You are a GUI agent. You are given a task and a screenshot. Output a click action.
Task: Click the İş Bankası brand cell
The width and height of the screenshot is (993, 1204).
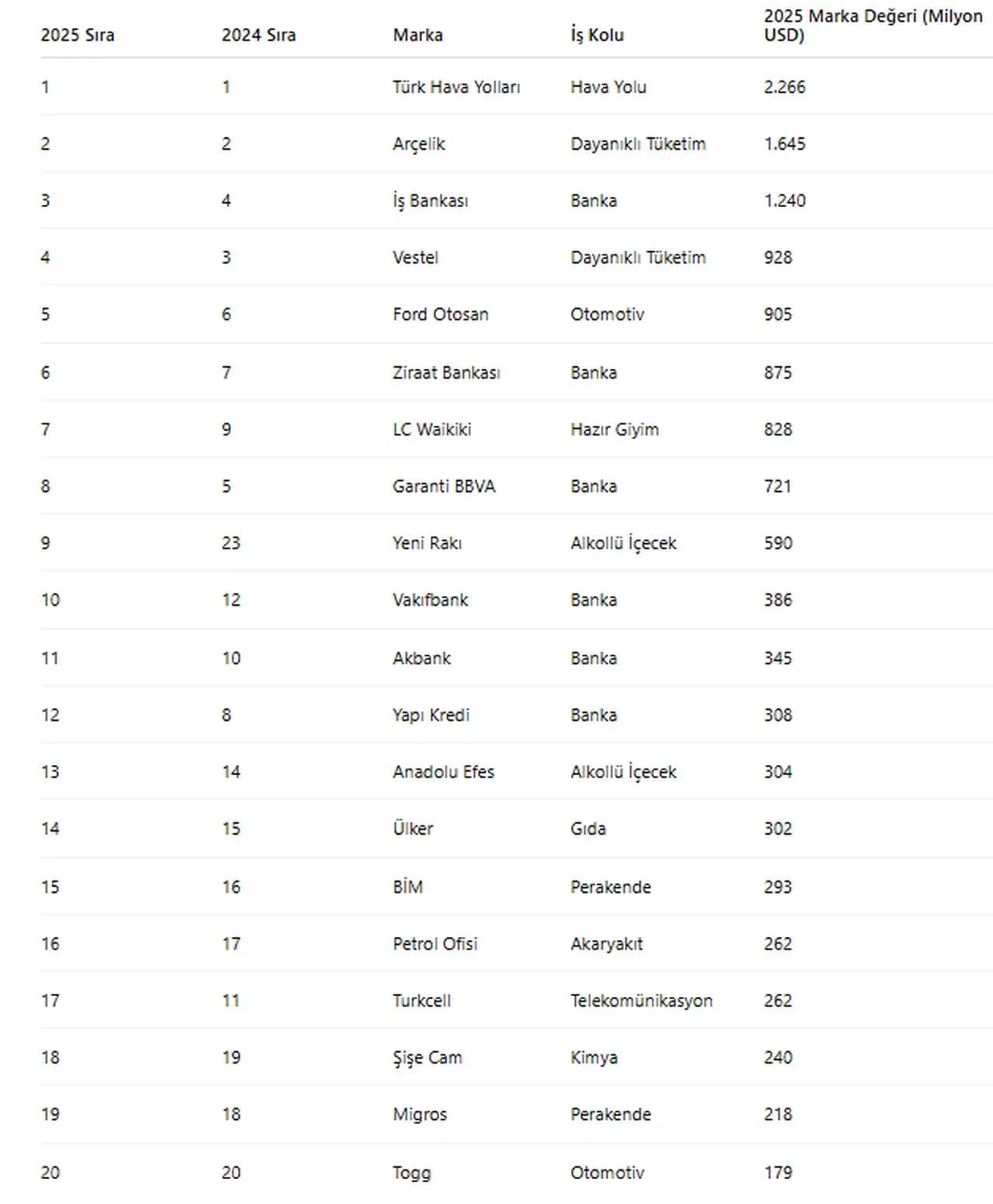[431, 201]
